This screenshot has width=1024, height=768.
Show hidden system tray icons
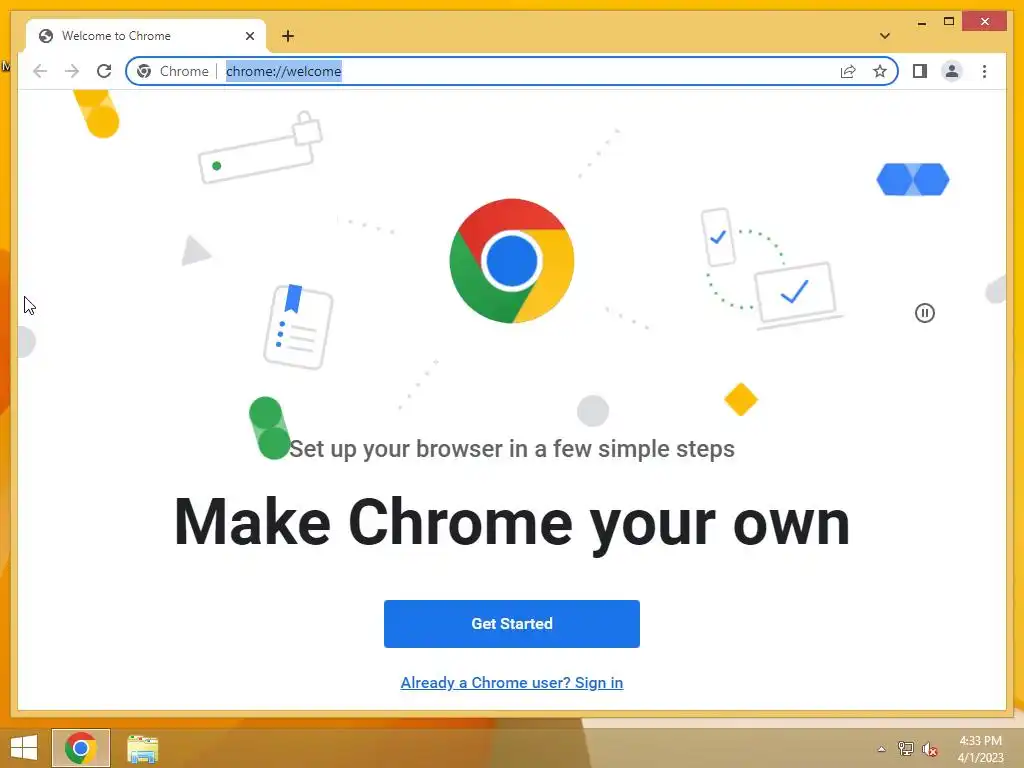point(881,749)
